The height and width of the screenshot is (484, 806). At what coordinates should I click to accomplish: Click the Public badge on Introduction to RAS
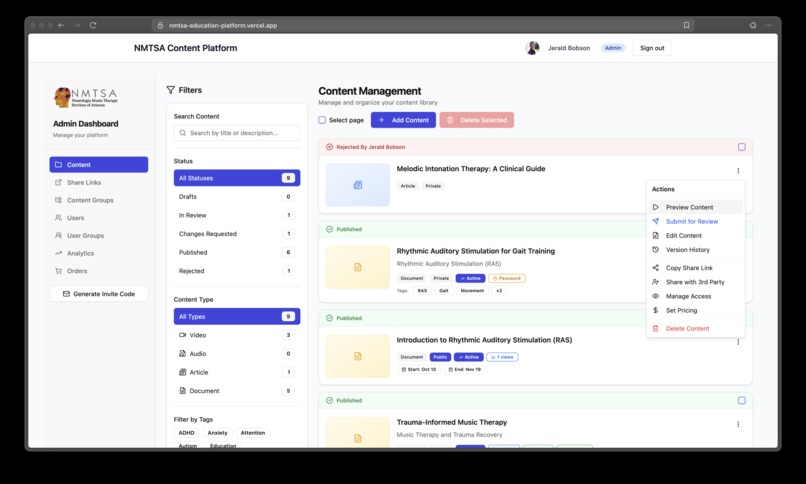click(440, 357)
